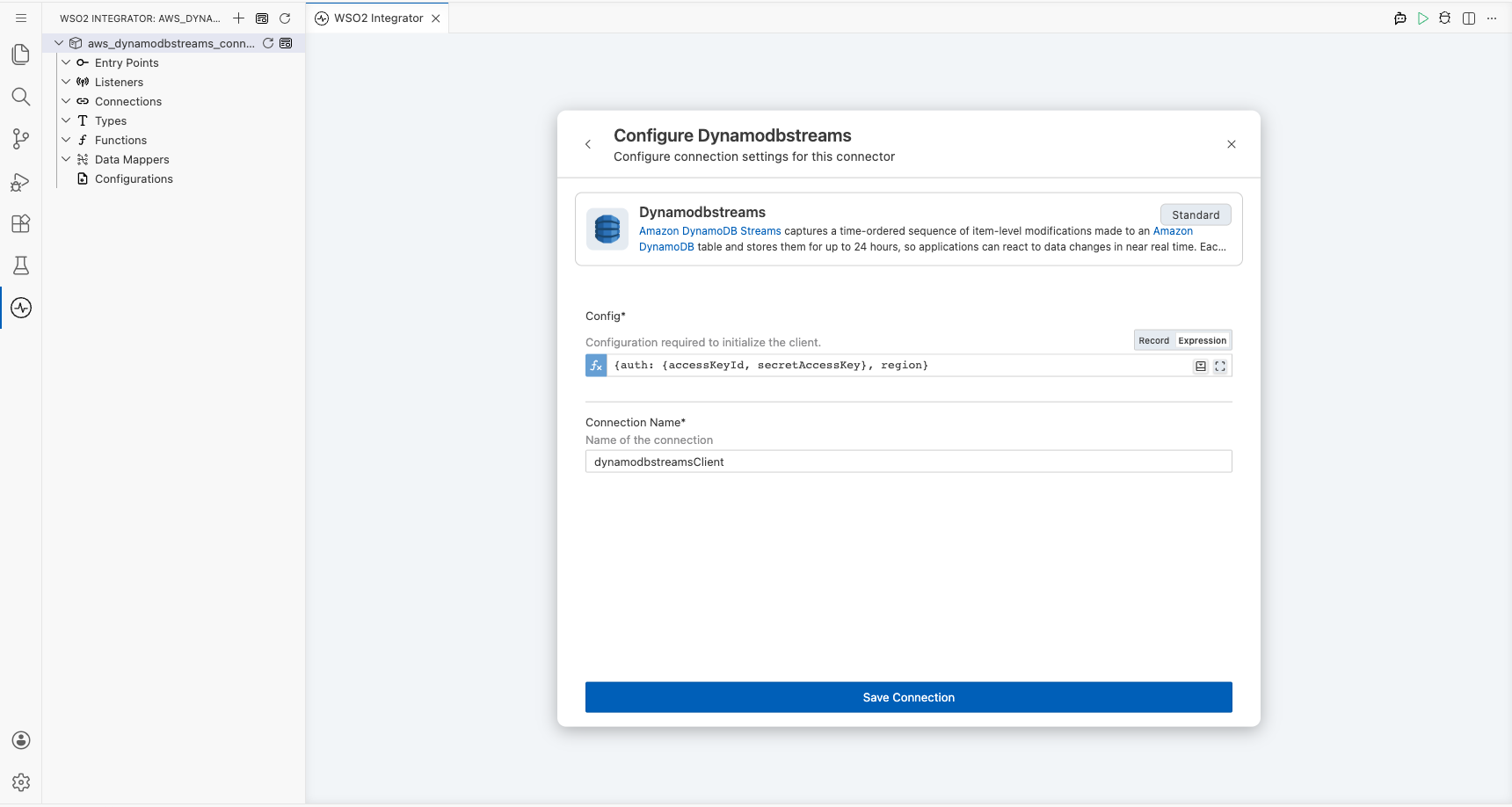Close the Configure Dynamodbstreams dialog
The image size is (1512, 807).
[x=1232, y=144]
